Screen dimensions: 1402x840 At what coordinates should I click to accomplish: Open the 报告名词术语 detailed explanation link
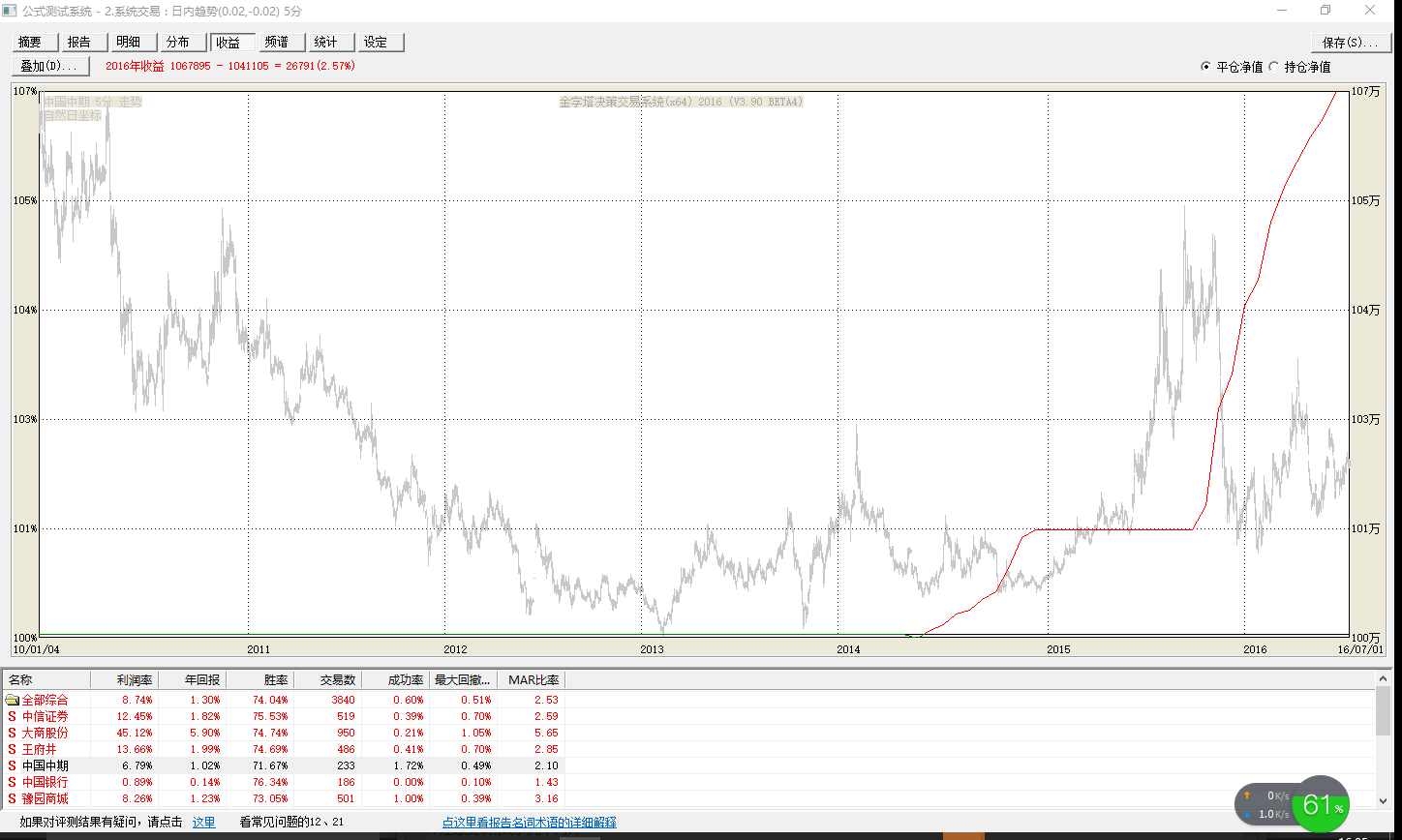point(529,823)
